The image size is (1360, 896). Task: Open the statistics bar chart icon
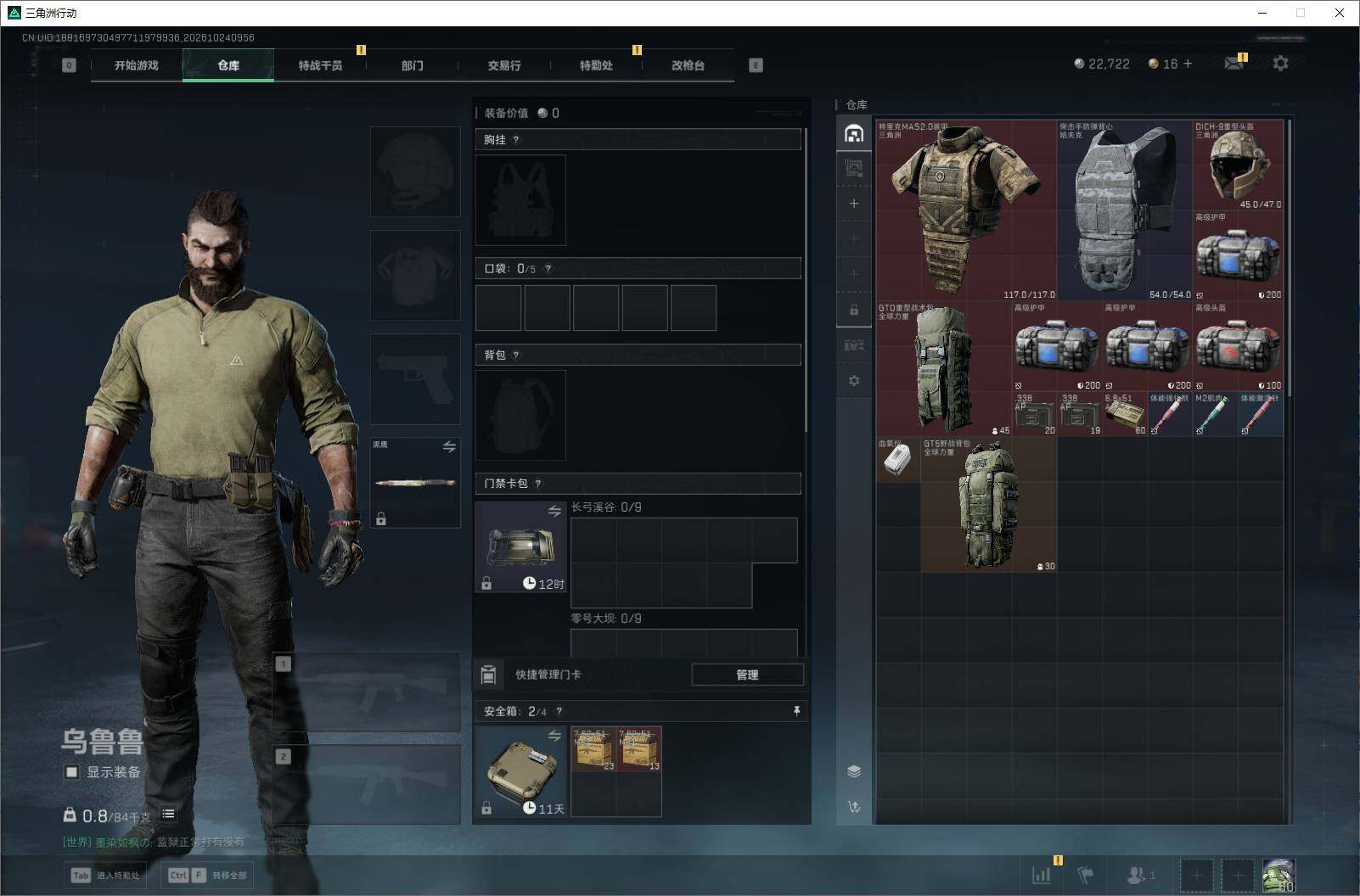click(x=1041, y=875)
